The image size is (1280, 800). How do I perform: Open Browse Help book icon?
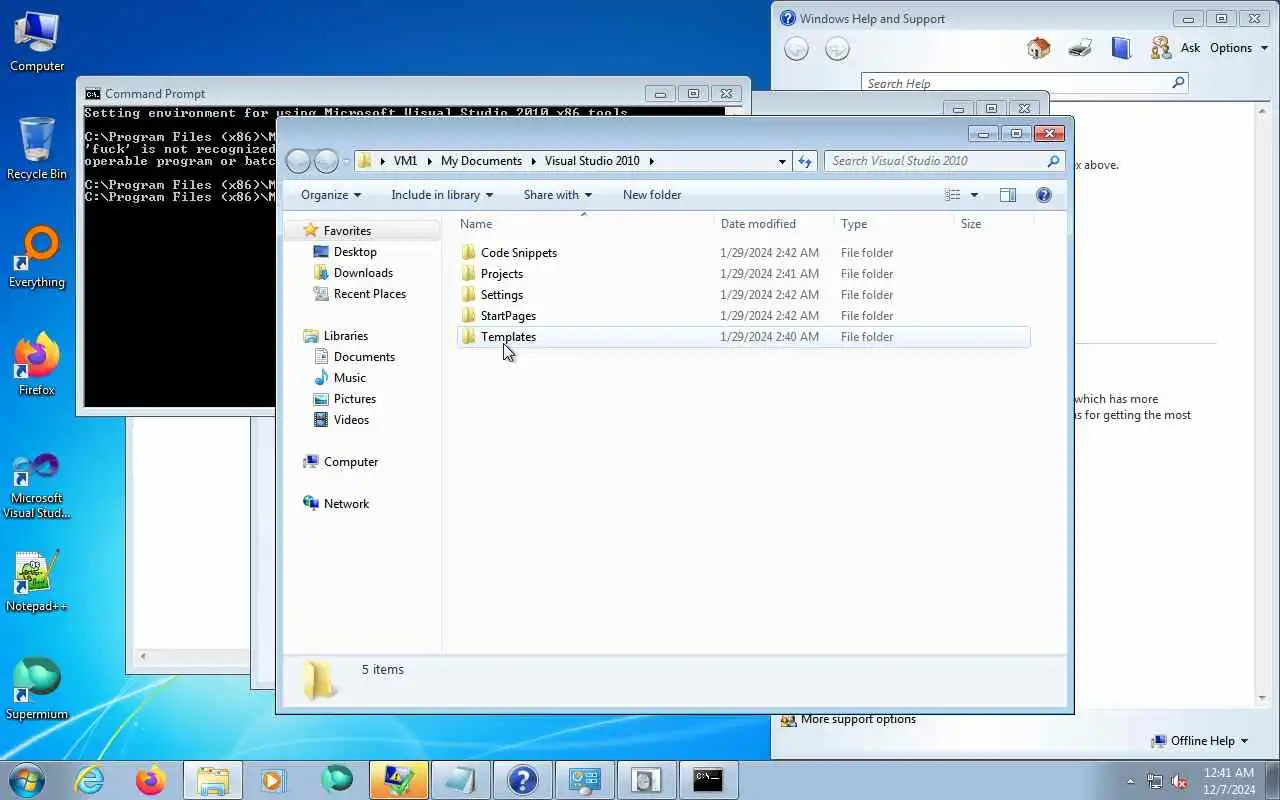1121,48
